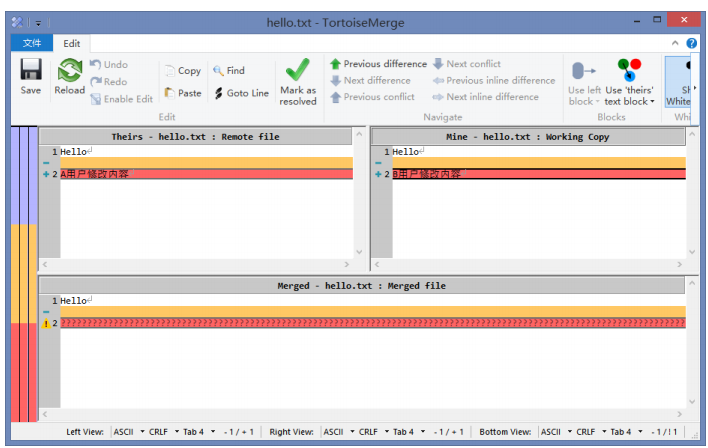Viewport: 708px width, 448px height.
Task: Open the Left View CRLF dropdown
Action: pyautogui.click(x=163, y=432)
